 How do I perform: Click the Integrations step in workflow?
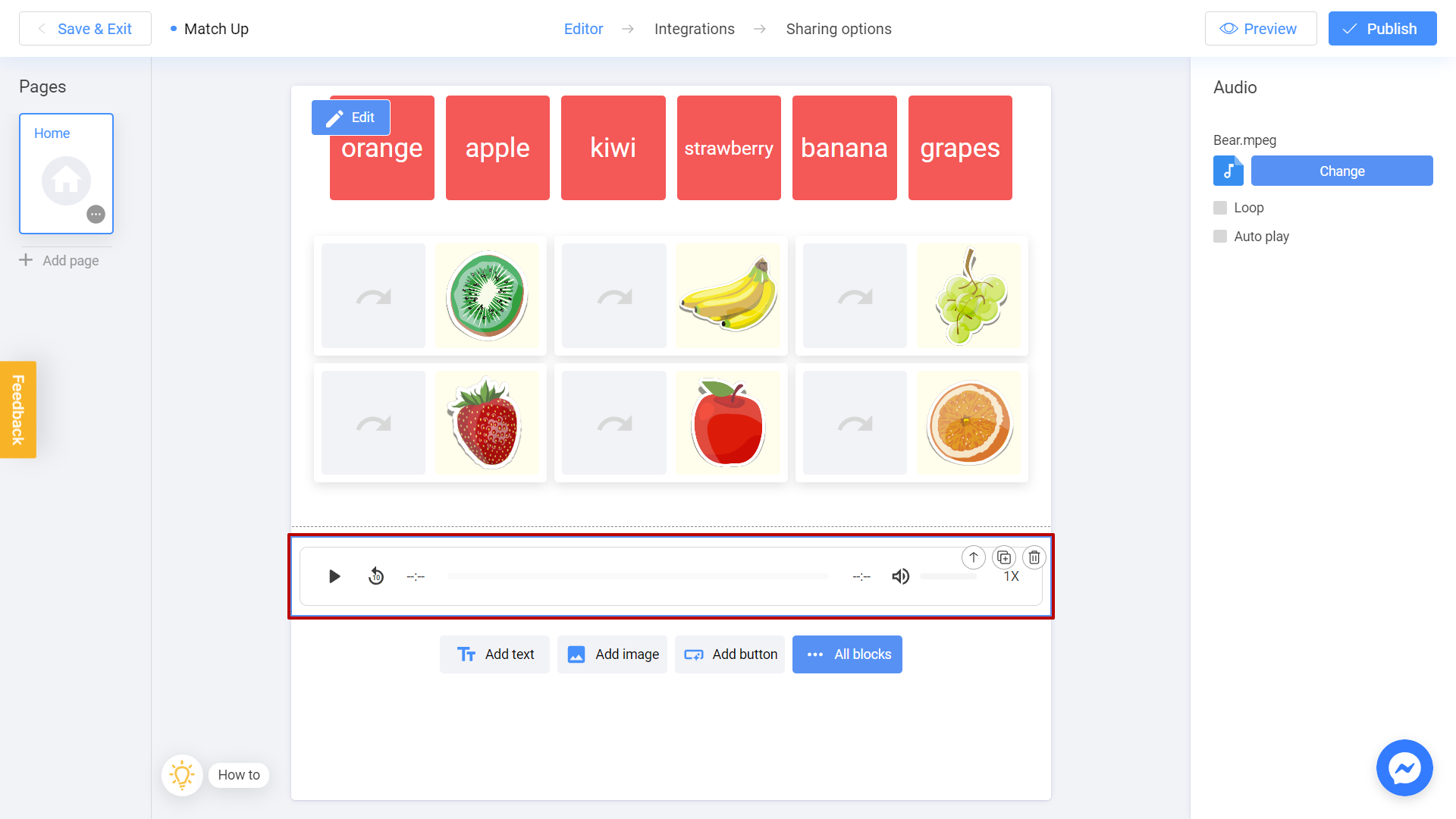(695, 28)
